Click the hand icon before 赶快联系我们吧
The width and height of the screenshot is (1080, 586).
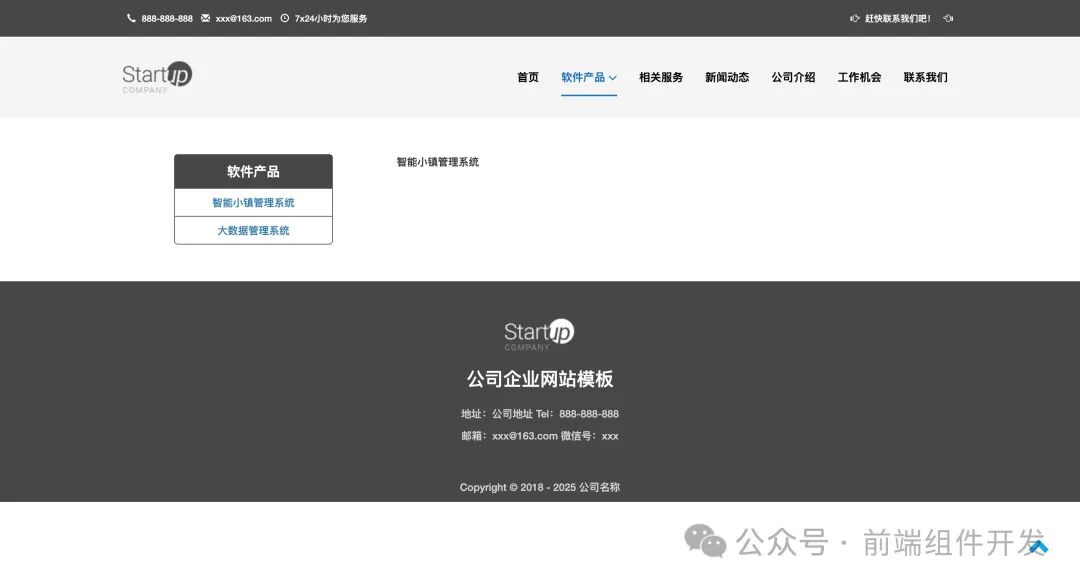852,18
